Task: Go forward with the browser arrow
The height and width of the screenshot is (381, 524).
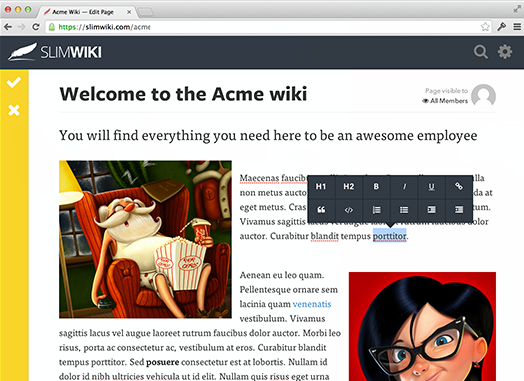Action: click(22, 27)
